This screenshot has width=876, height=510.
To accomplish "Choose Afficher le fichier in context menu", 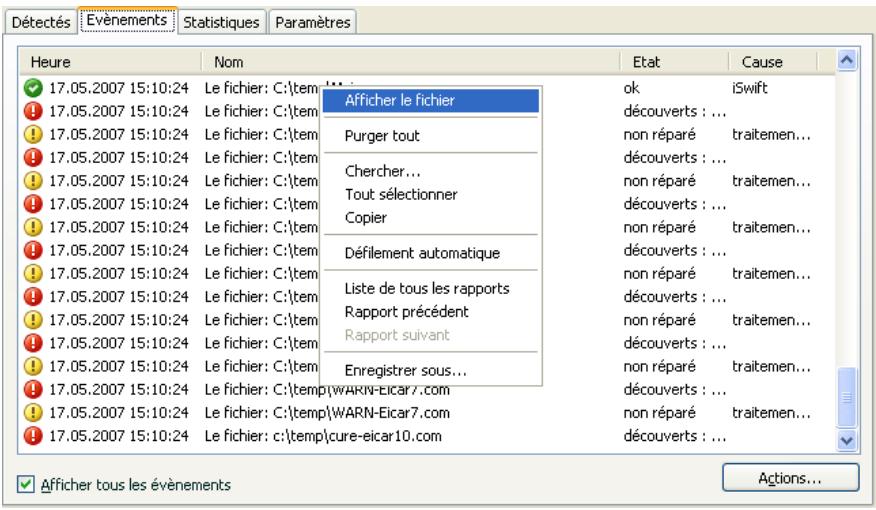I will click(431, 101).
